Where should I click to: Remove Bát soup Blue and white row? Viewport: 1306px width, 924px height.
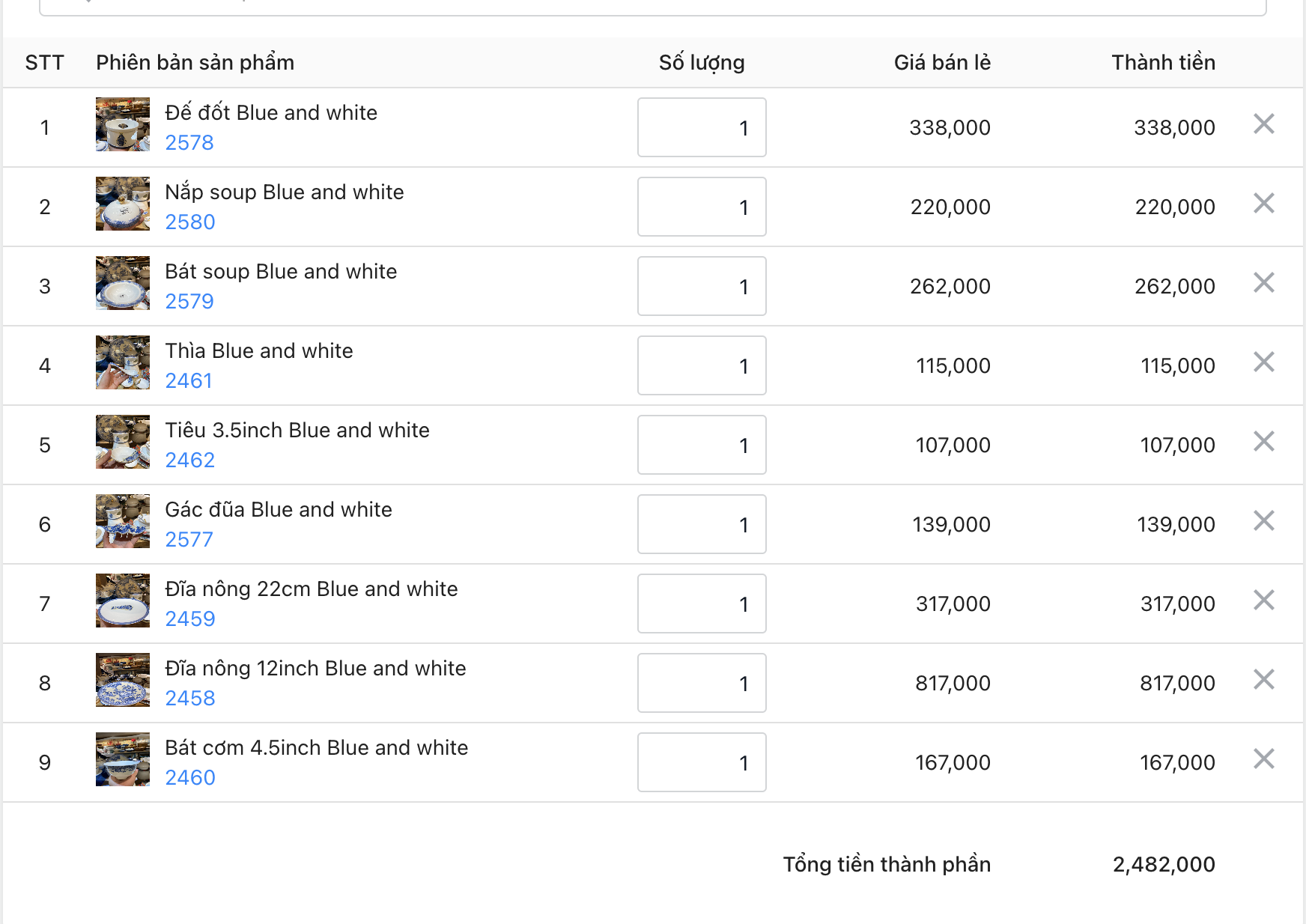coord(1264,283)
